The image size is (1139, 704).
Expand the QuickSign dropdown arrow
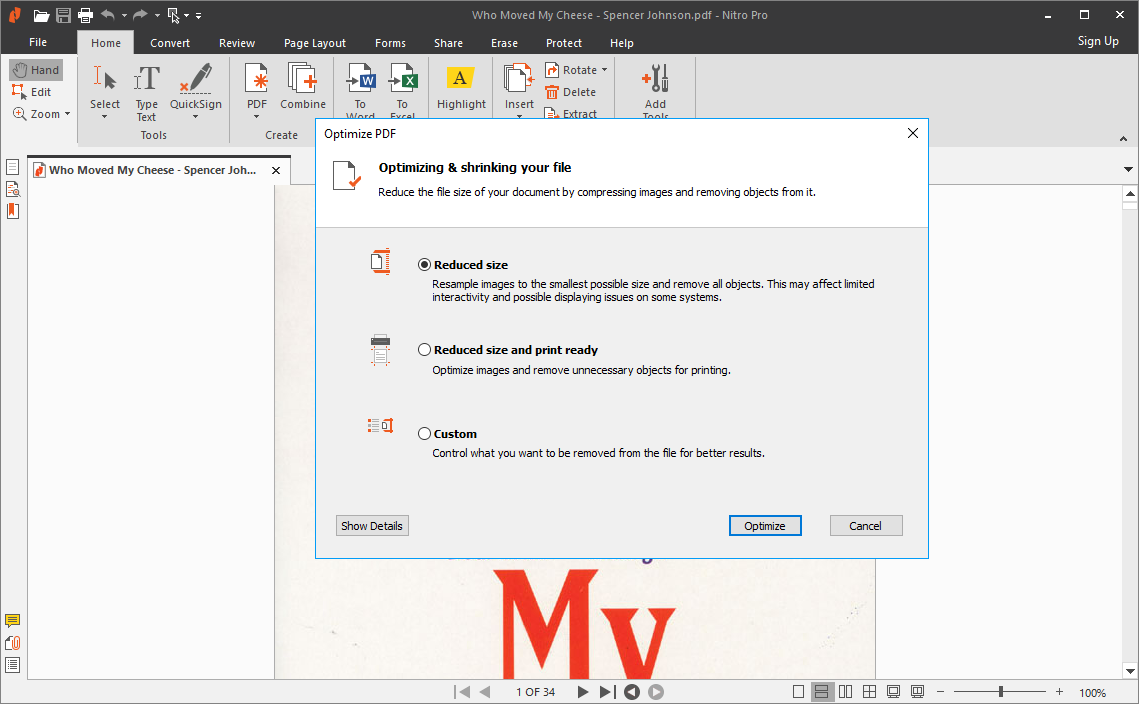pos(195,116)
